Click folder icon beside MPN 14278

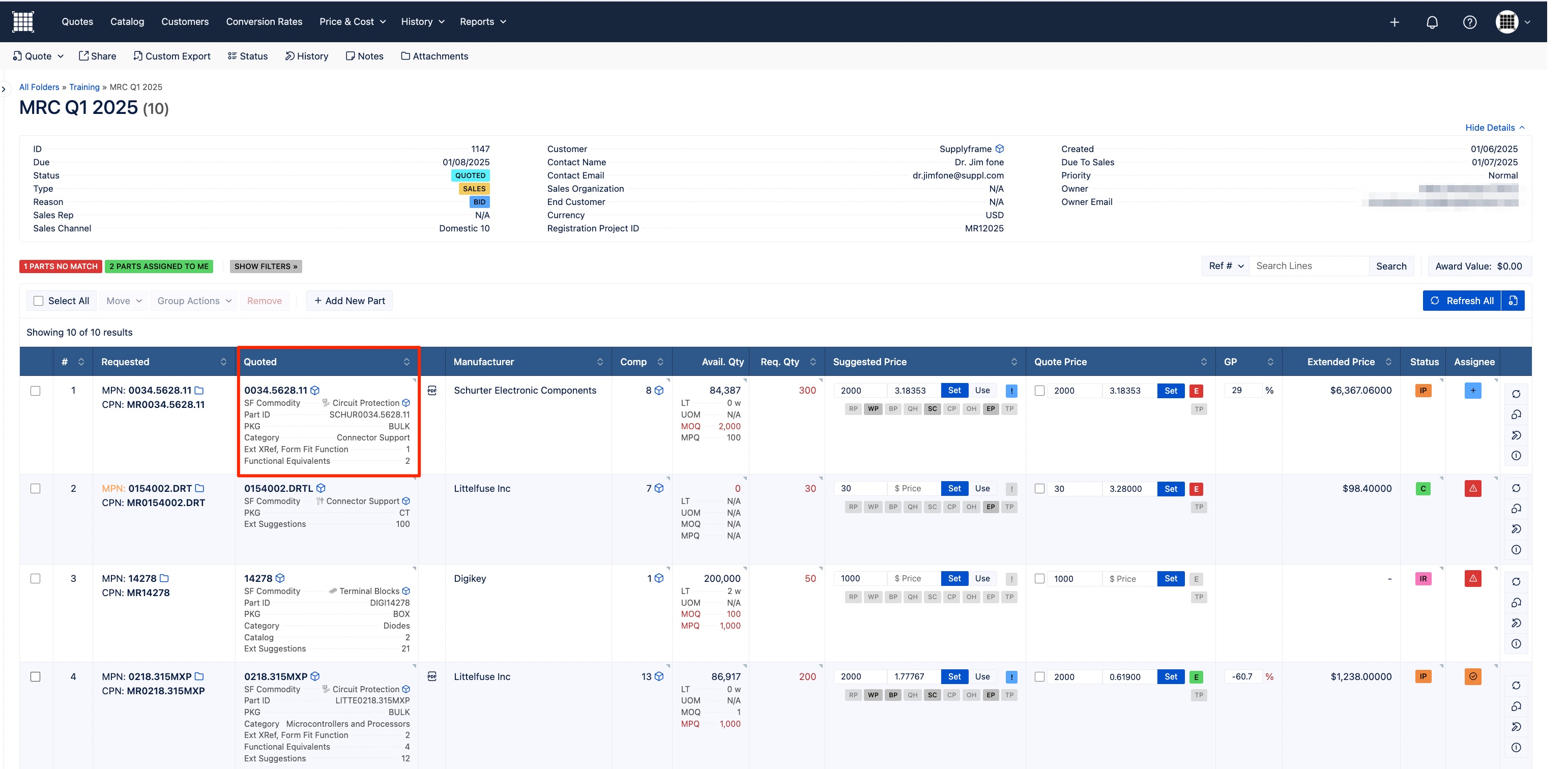[164, 579]
